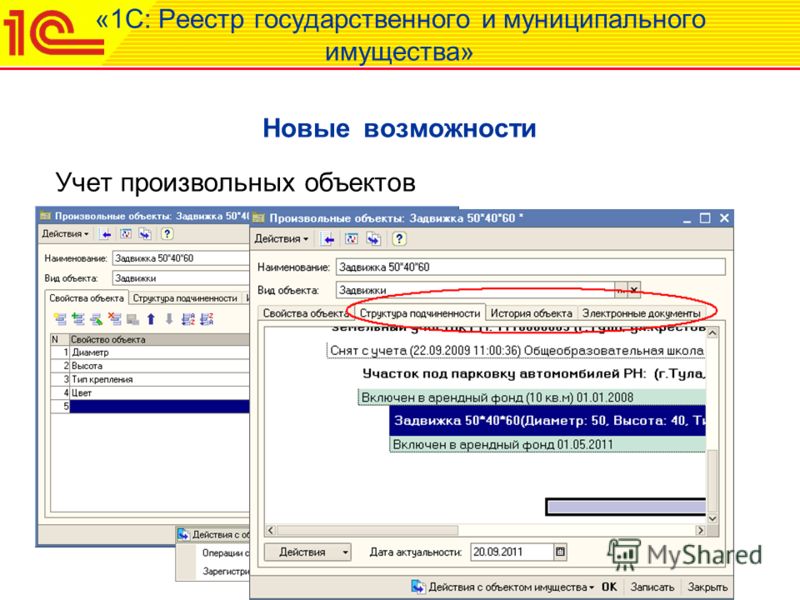Screen dimensions: 800x600
Task: Open calendar picker next to Дата актуальности
Action: coord(560,552)
